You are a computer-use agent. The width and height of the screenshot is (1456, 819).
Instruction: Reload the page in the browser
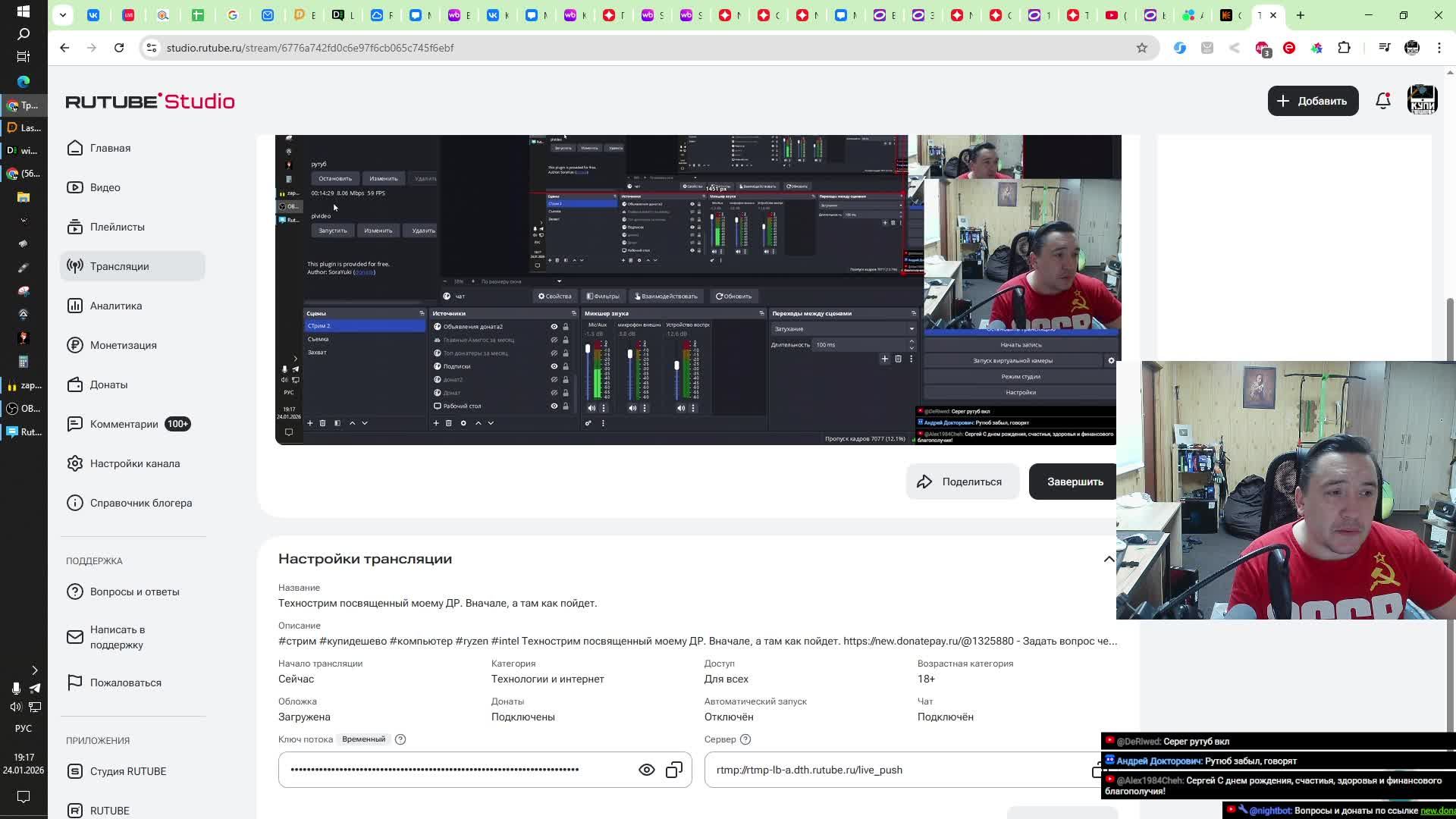[119, 48]
